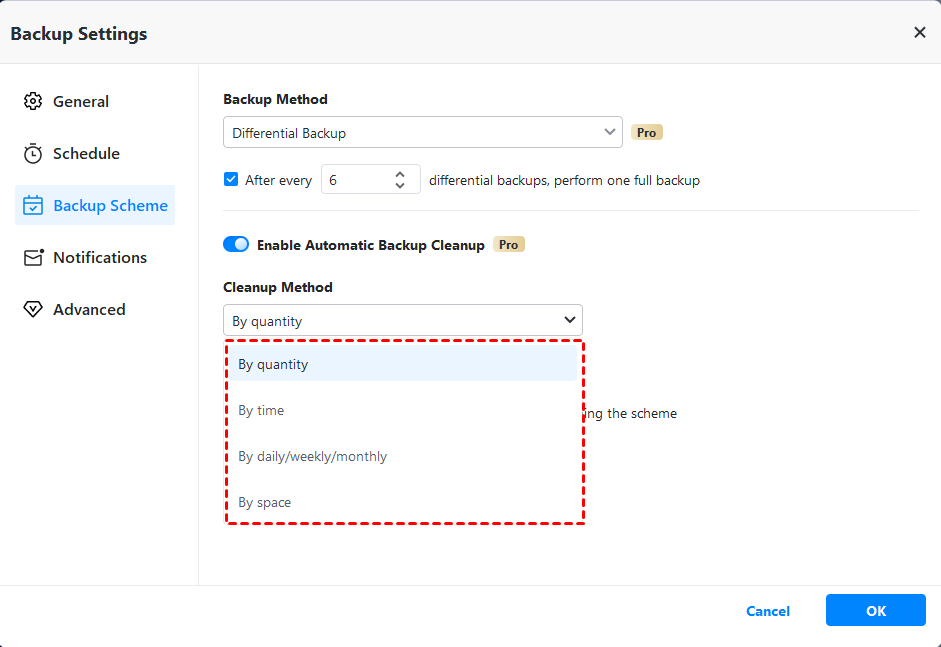Image resolution: width=941 pixels, height=647 pixels.
Task: Click the Cancel button
Action: [x=768, y=611]
